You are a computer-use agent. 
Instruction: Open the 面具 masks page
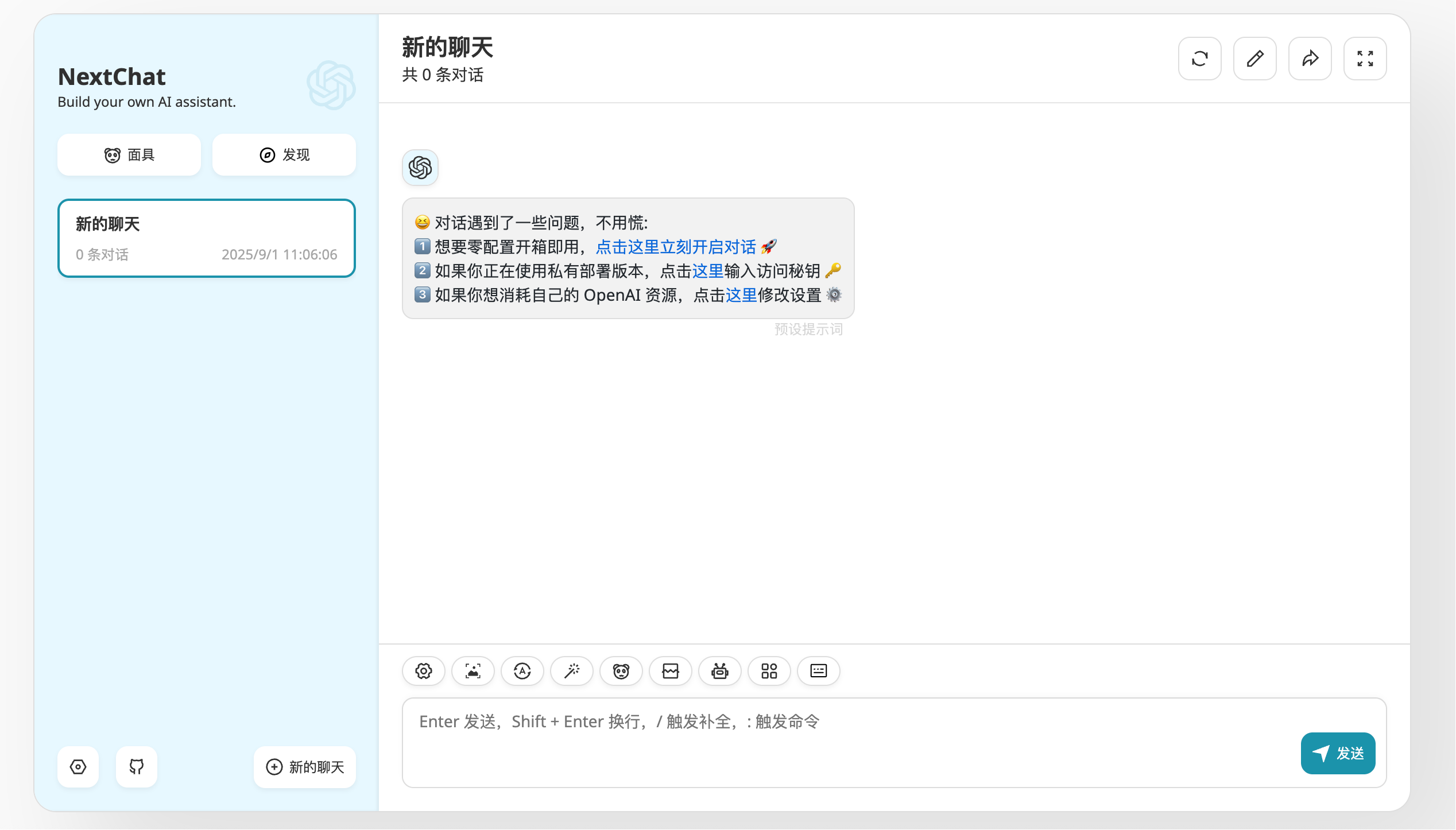pyautogui.click(x=129, y=155)
